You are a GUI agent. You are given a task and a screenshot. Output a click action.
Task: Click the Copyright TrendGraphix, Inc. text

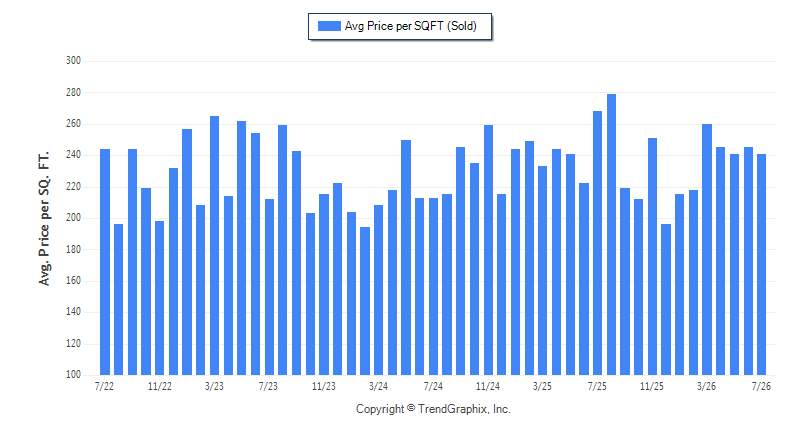(433, 409)
